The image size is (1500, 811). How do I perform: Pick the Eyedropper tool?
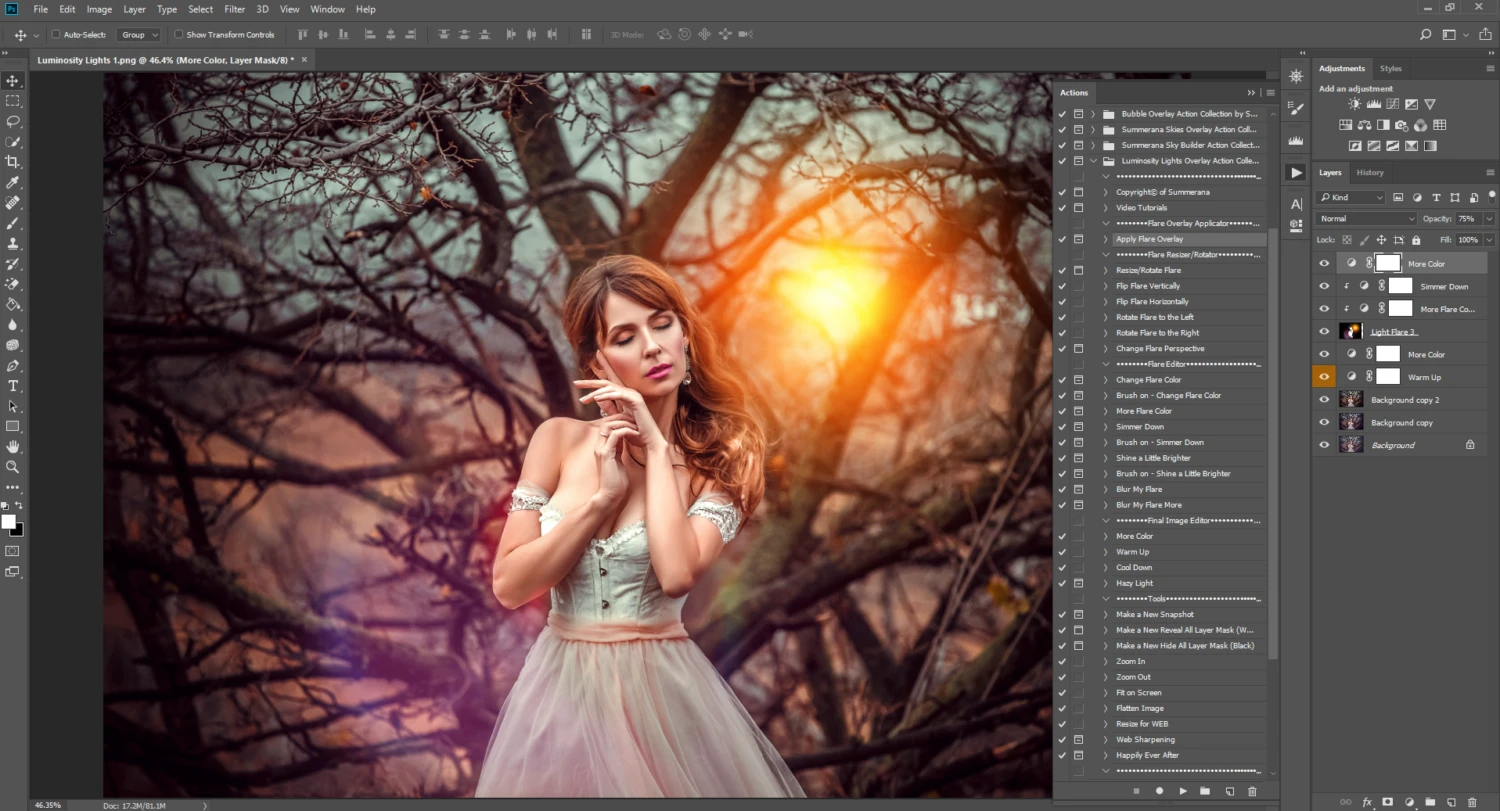(13, 182)
